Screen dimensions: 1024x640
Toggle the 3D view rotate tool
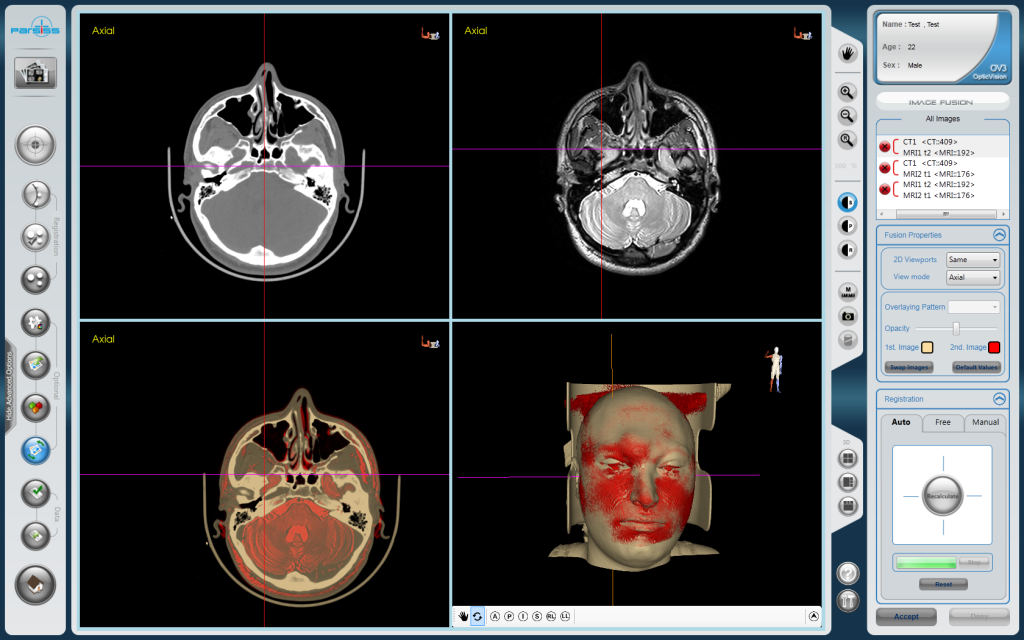pos(477,617)
